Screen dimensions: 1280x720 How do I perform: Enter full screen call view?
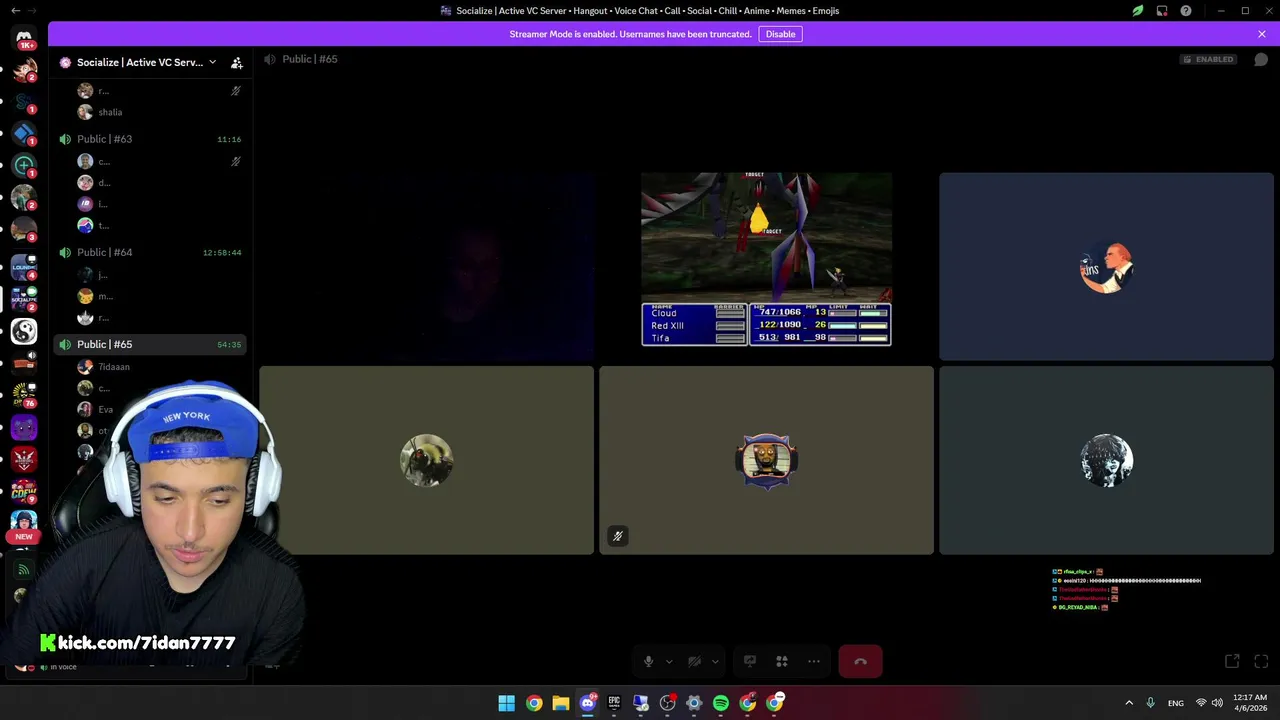click(1261, 661)
